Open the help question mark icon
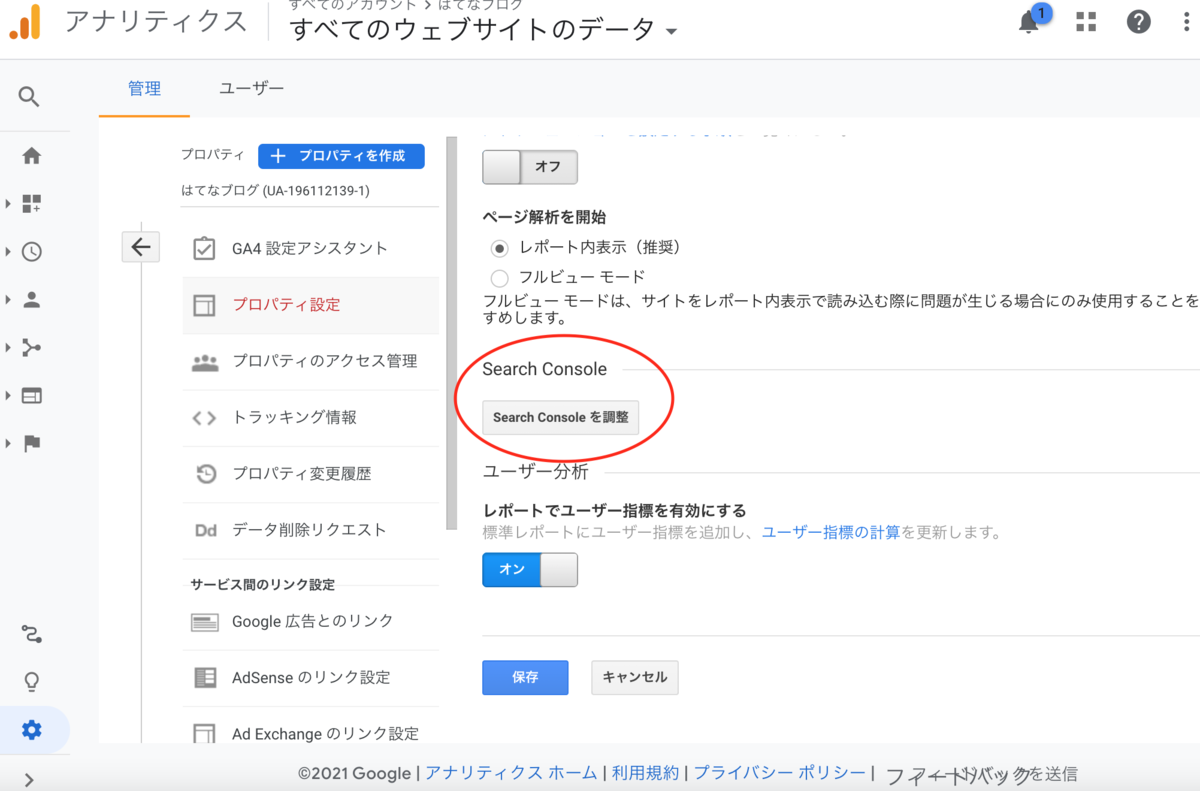This screenshot has height=791, width=1200. (x=1138, y=22)
